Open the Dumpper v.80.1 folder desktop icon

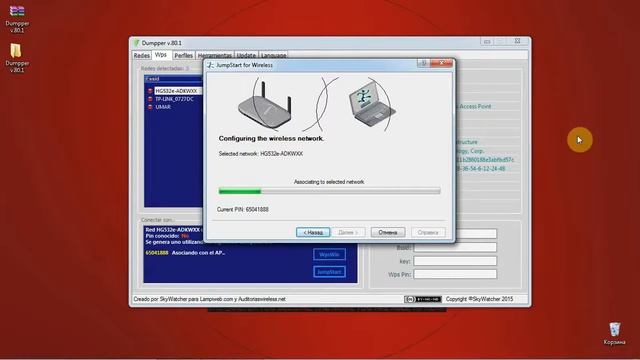tap(17, 58)
